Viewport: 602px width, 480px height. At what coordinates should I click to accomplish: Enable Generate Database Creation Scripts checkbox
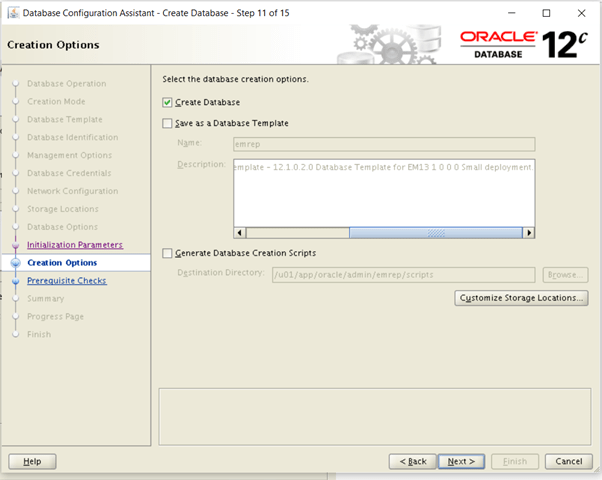pyautogui.click(x=167, y=253)
